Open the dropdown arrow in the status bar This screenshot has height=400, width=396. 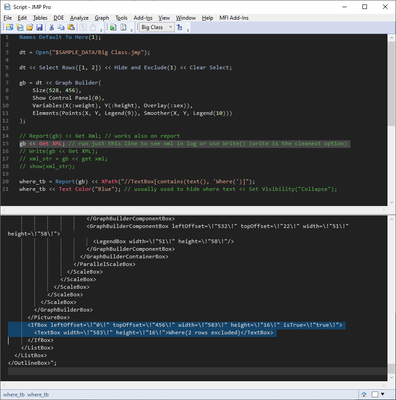tap(382, 394)
